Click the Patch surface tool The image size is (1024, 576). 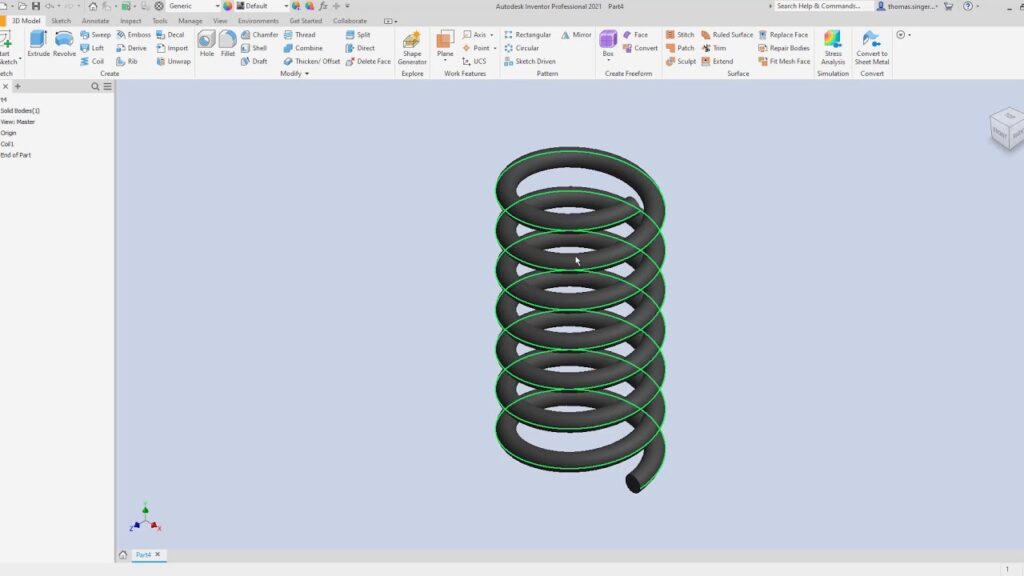[x=680, y=48]
